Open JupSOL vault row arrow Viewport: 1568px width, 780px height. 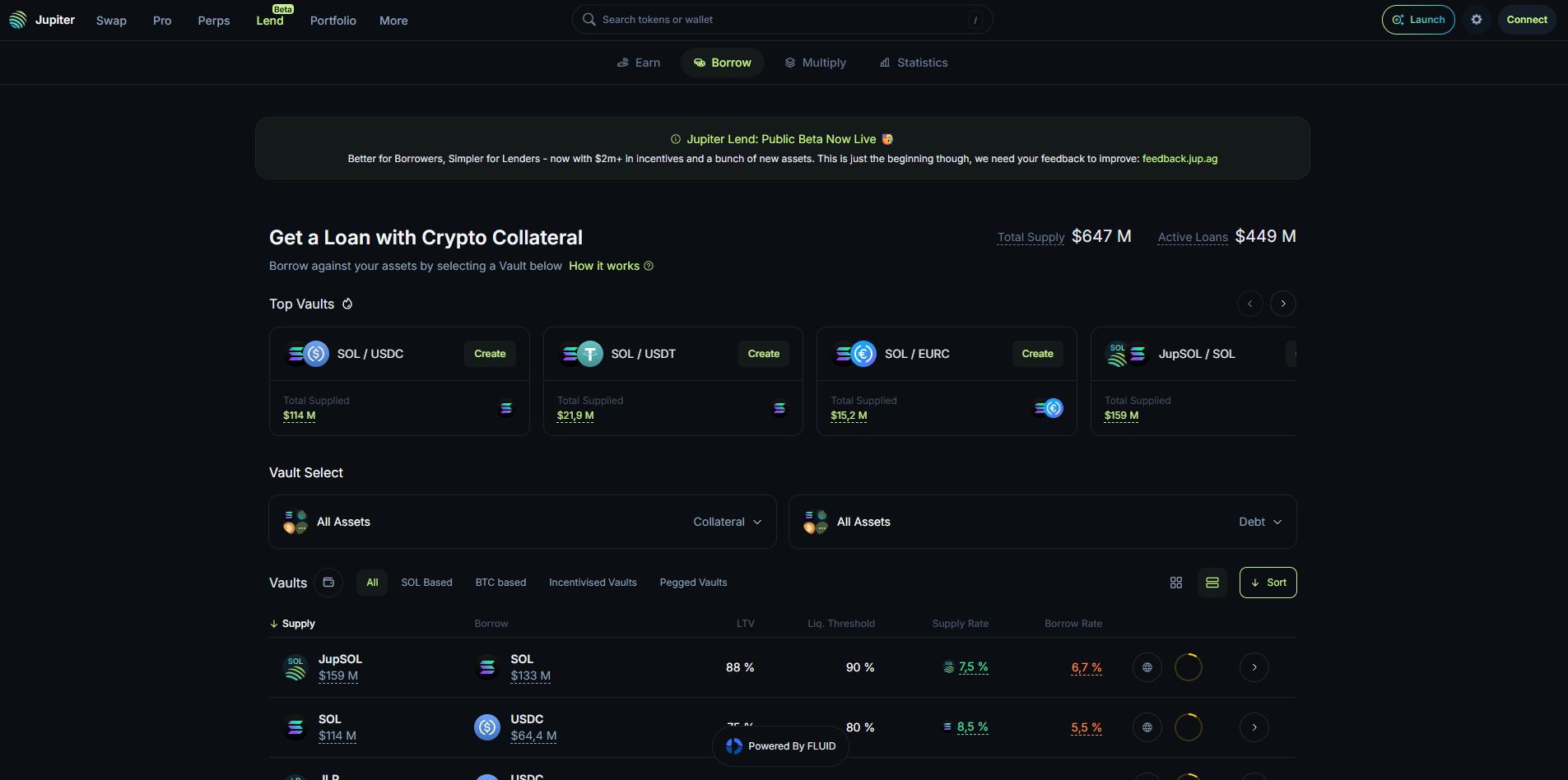tap(1254, 667)
